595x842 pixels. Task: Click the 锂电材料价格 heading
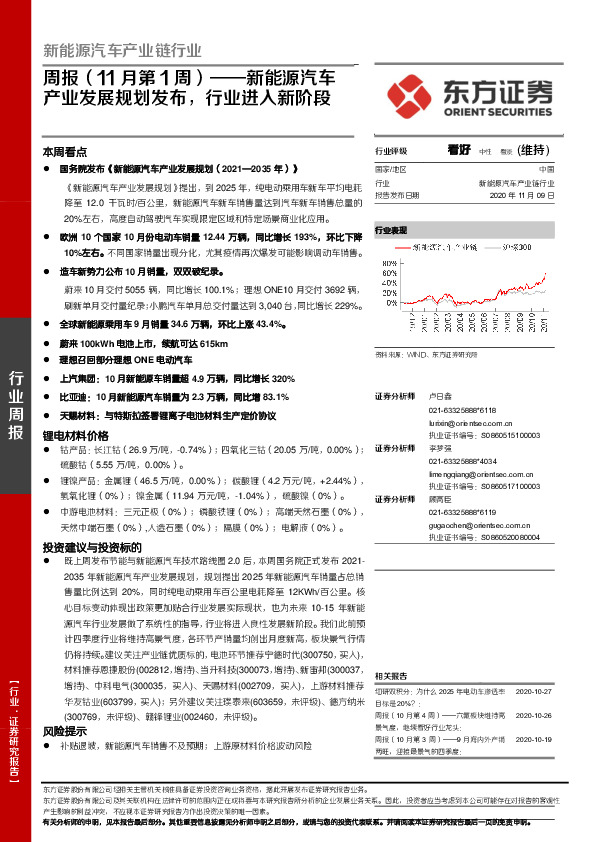click(76, 435)
